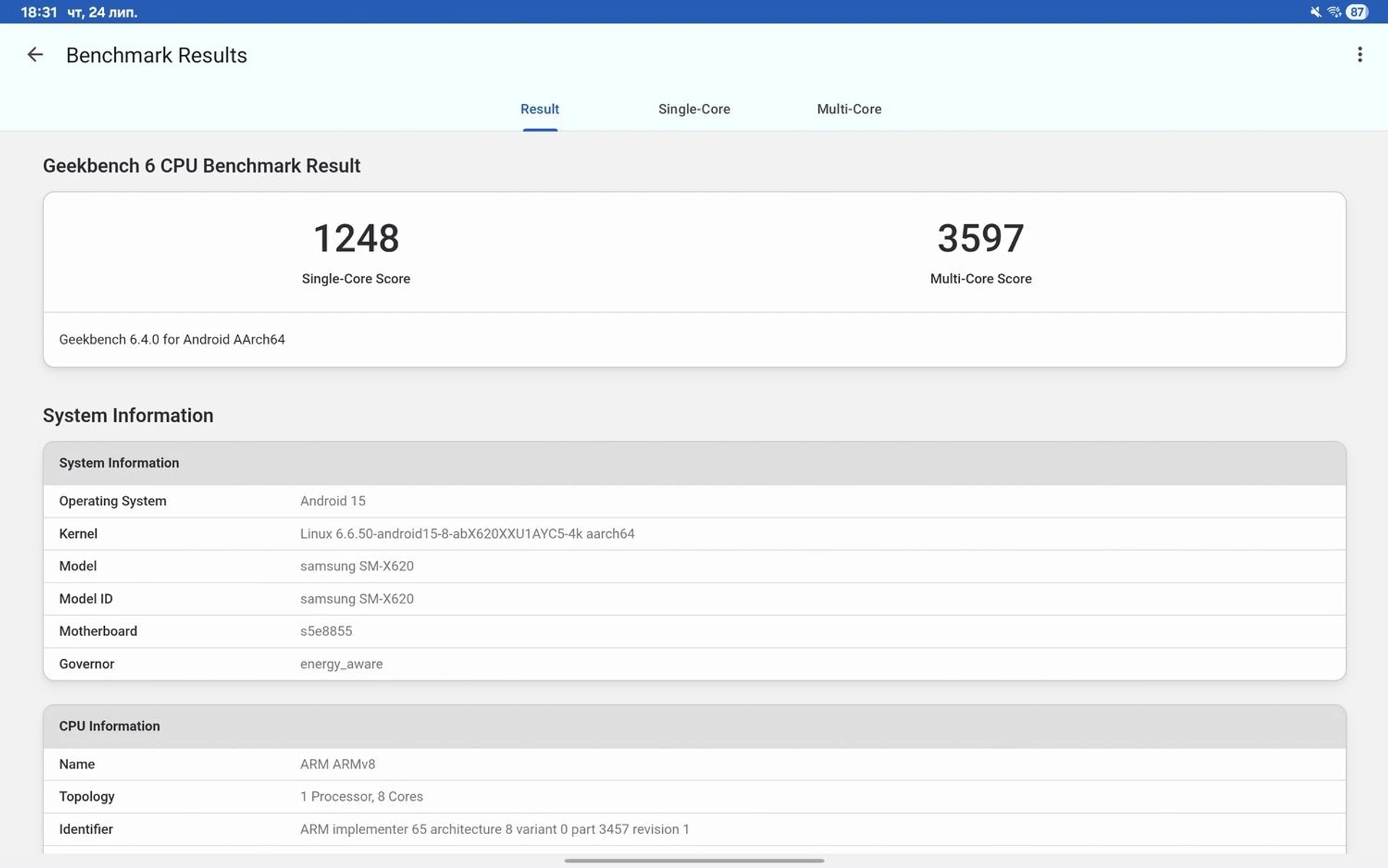Tap the Kernel row label
The width and height of the screenshot is (1388, 868).
tap(78, 533)
